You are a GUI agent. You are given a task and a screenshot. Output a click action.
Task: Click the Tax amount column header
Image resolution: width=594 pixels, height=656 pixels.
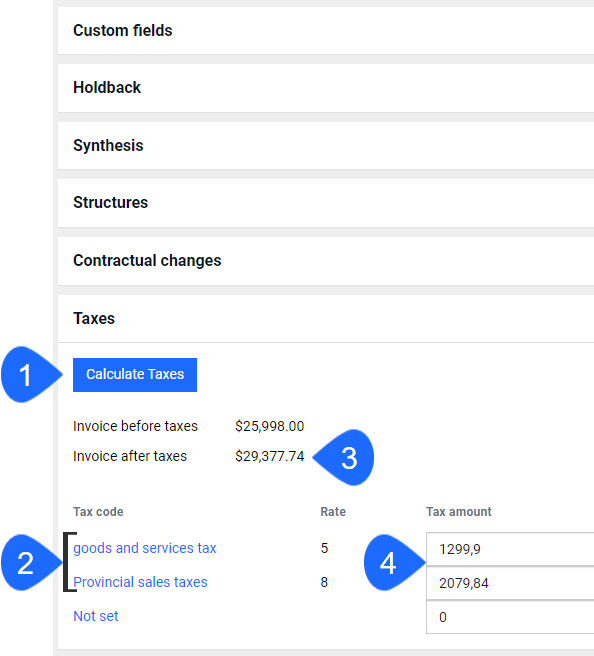pyautogui.click(x=459, y=512)
